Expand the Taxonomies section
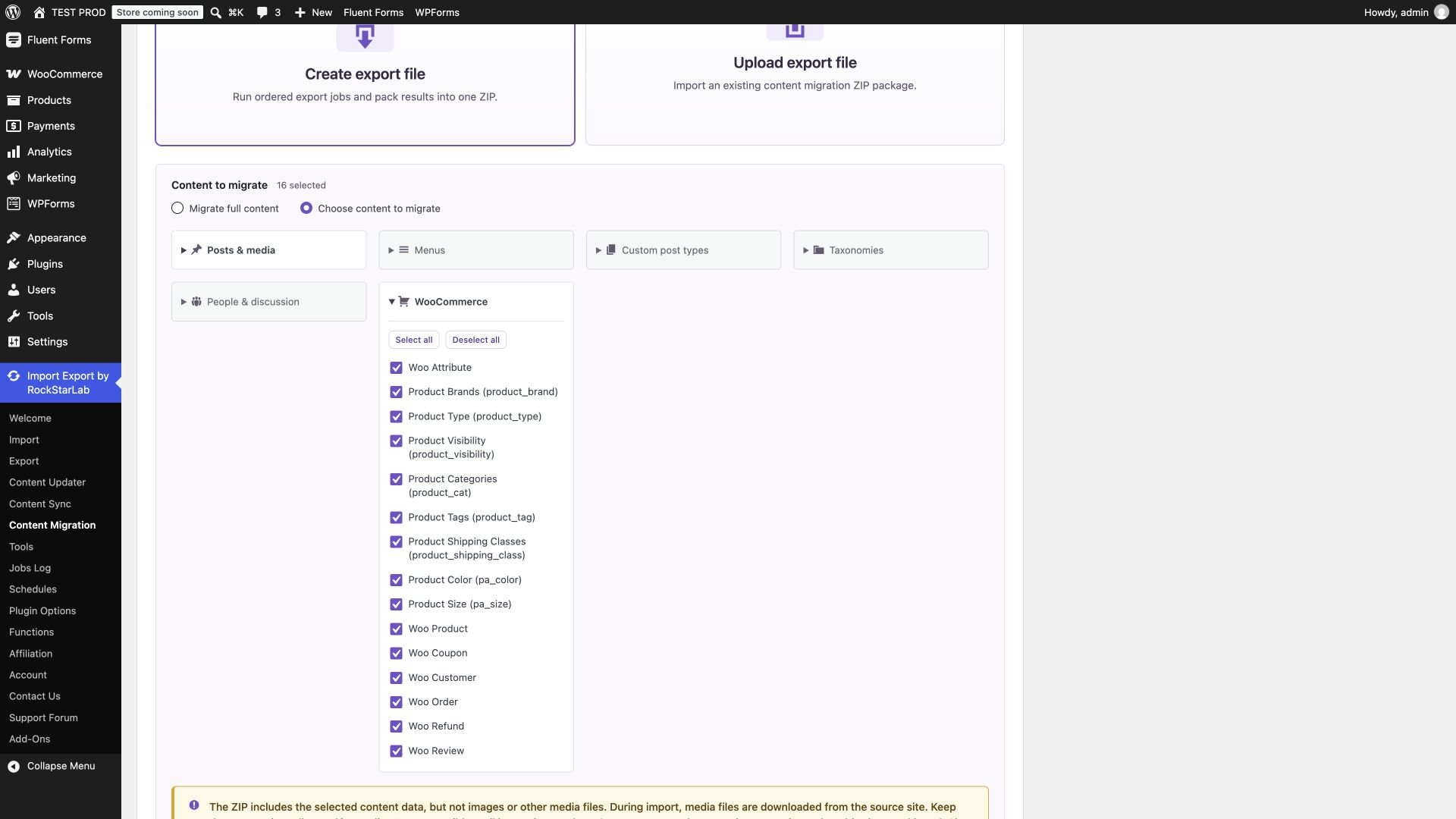 [891, 250]
